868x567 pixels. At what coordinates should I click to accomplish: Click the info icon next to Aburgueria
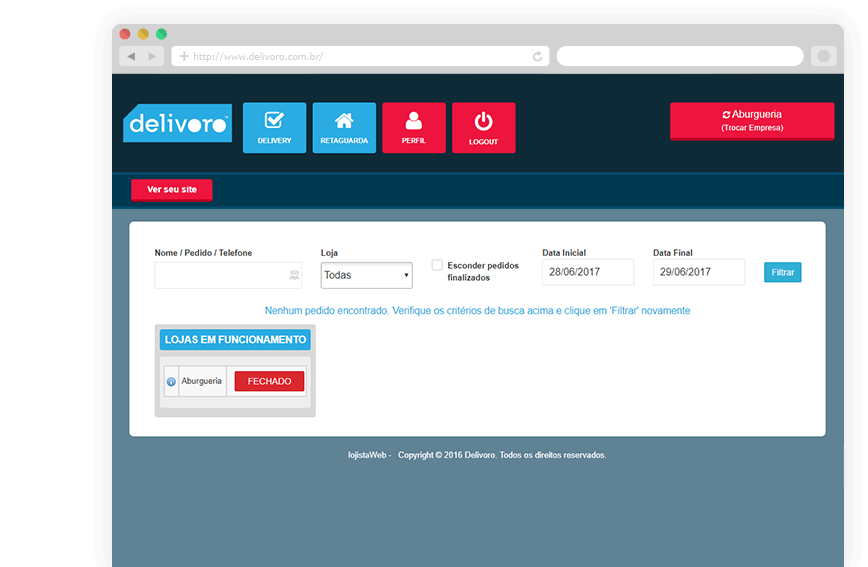(171, 382)
